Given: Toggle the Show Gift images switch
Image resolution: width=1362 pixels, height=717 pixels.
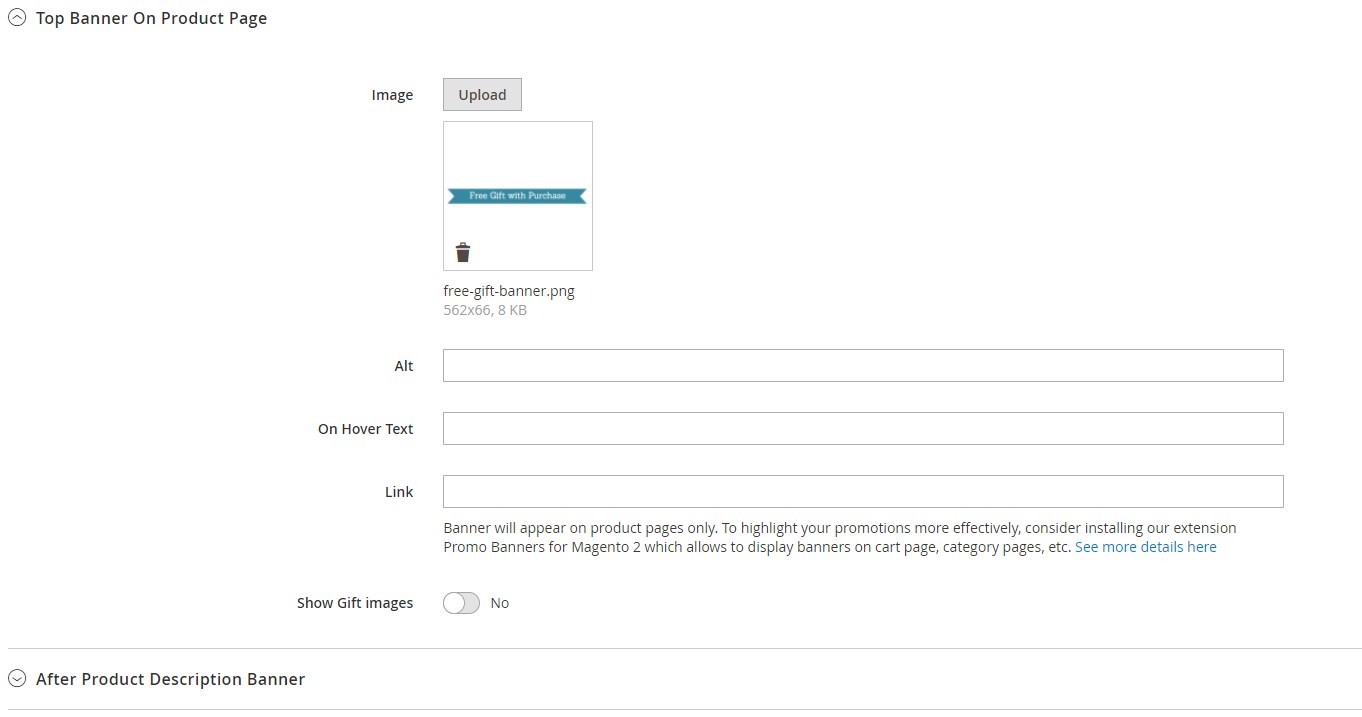Looking at the screenshot, I should pos(462,603).
